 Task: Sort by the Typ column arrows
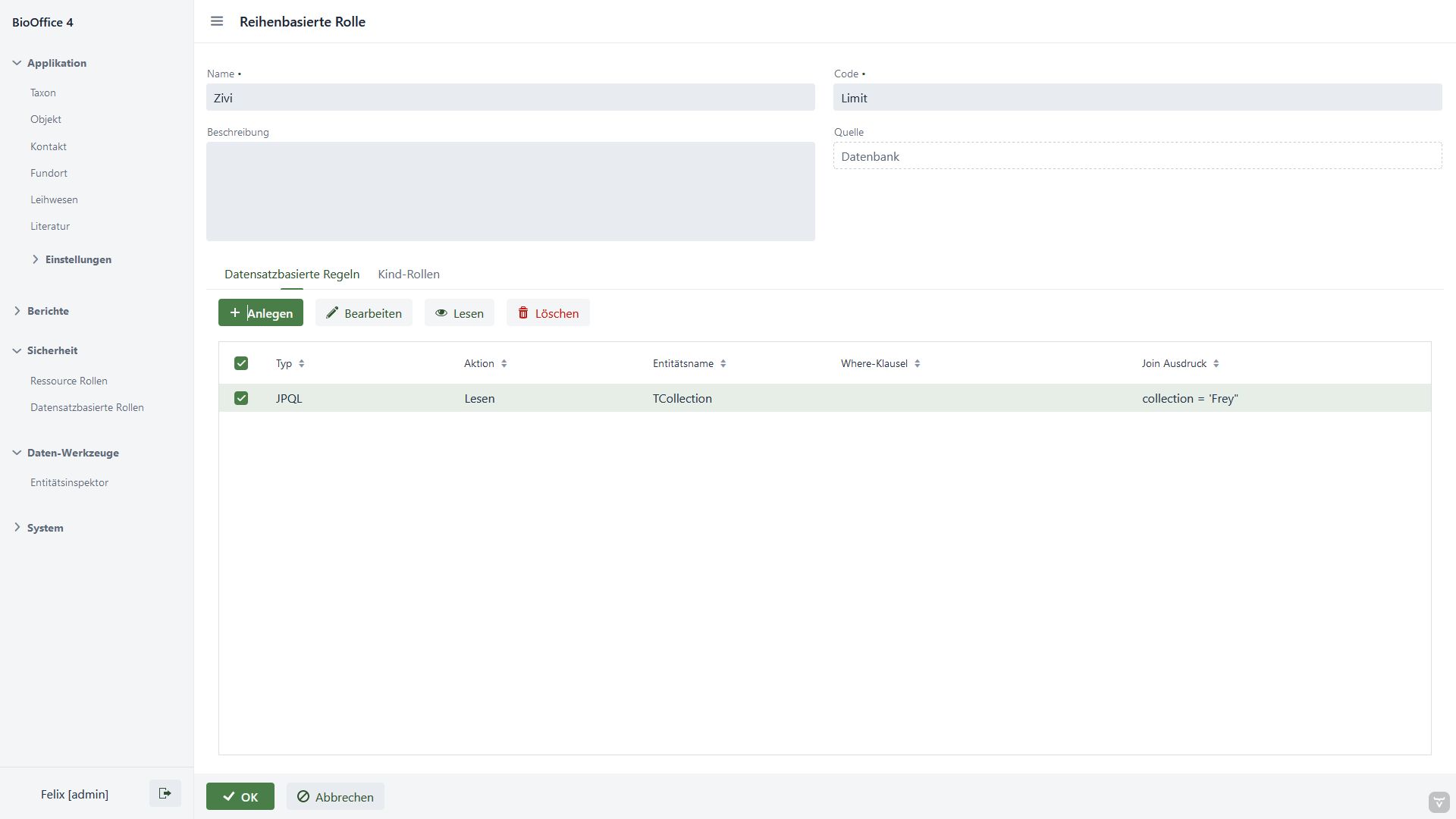tap(302, 364)
